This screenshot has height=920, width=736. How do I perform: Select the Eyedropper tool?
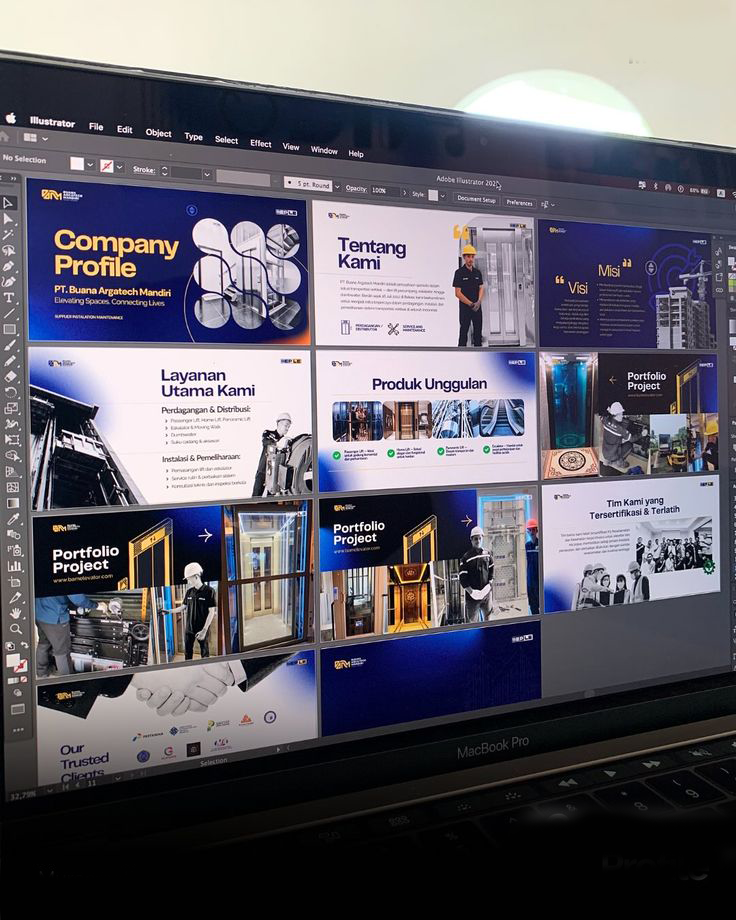pyautogui.click(x=13, y=519)
